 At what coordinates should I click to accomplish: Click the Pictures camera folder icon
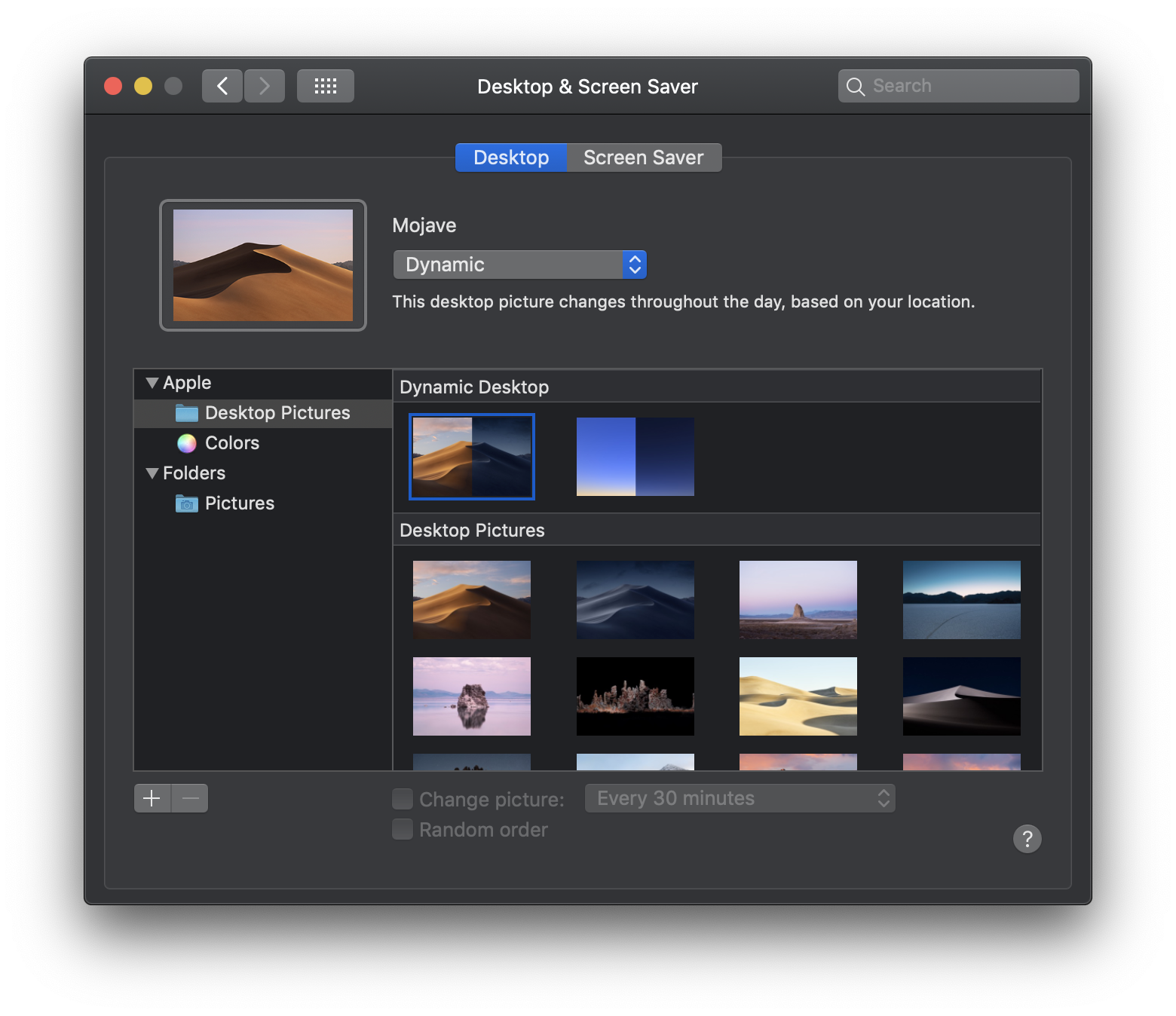point(187,503)
